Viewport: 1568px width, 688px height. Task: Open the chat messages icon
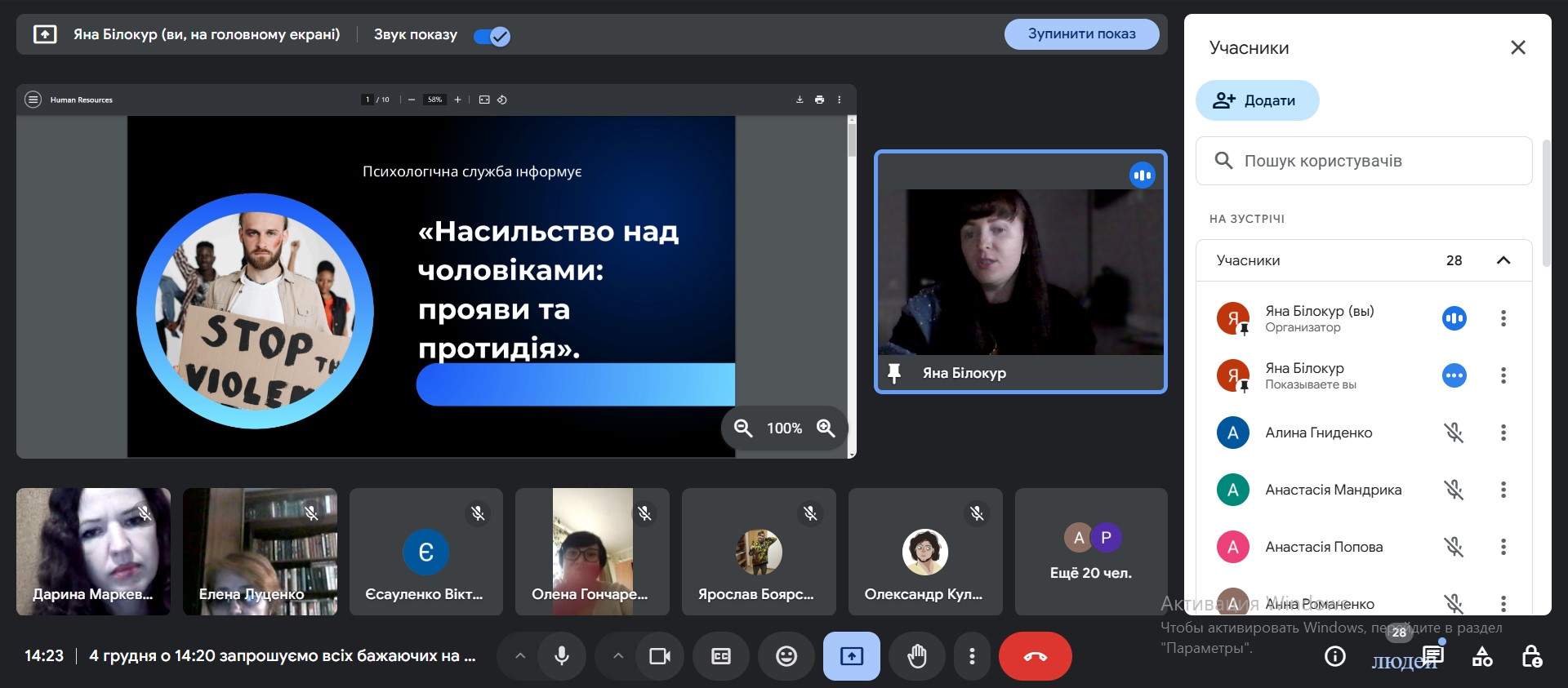[1433, 656]
